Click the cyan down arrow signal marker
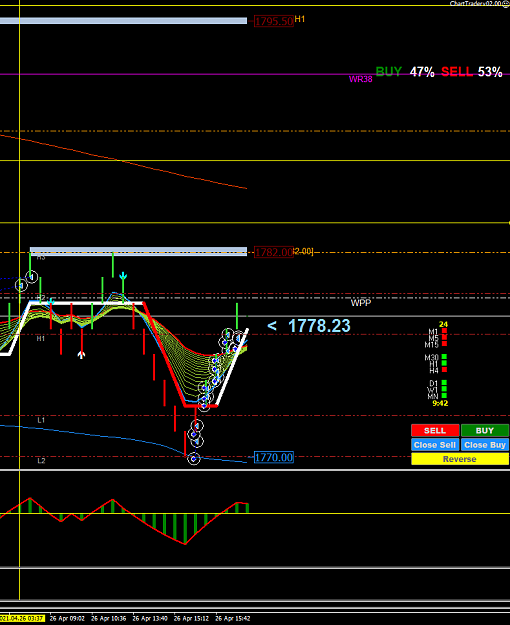 (x=123, y=276)
